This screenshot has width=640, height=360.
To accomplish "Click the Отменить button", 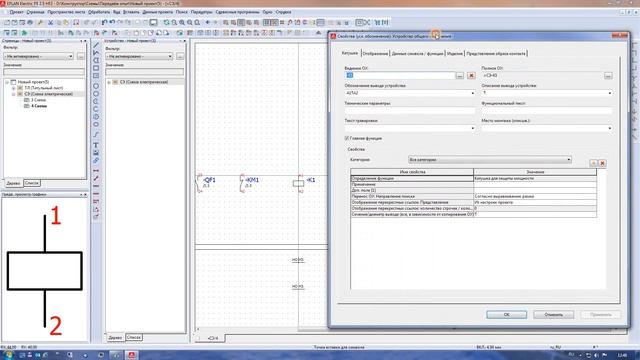I will tap(553, 315).
